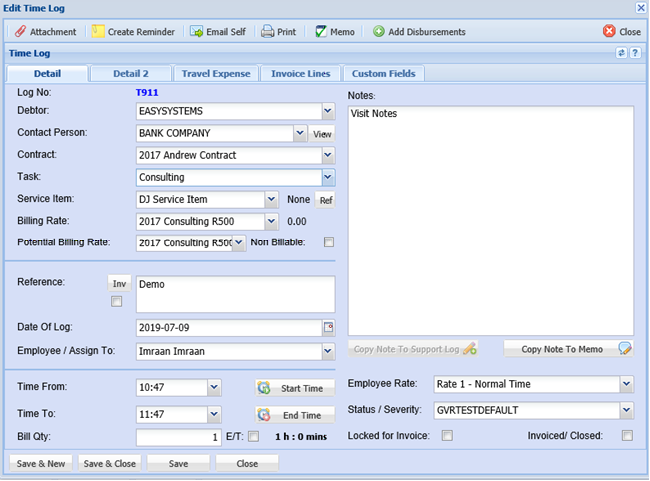This screenshot has width=650, height=481.
Task: Click the Add Disbursements plus icon
Action: coord(379,32)
